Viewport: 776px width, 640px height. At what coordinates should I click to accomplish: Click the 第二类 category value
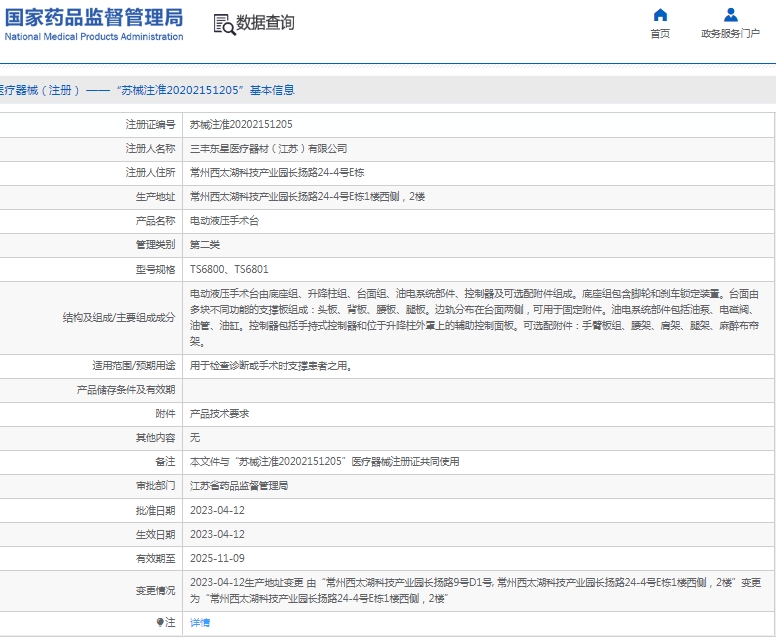205,245
